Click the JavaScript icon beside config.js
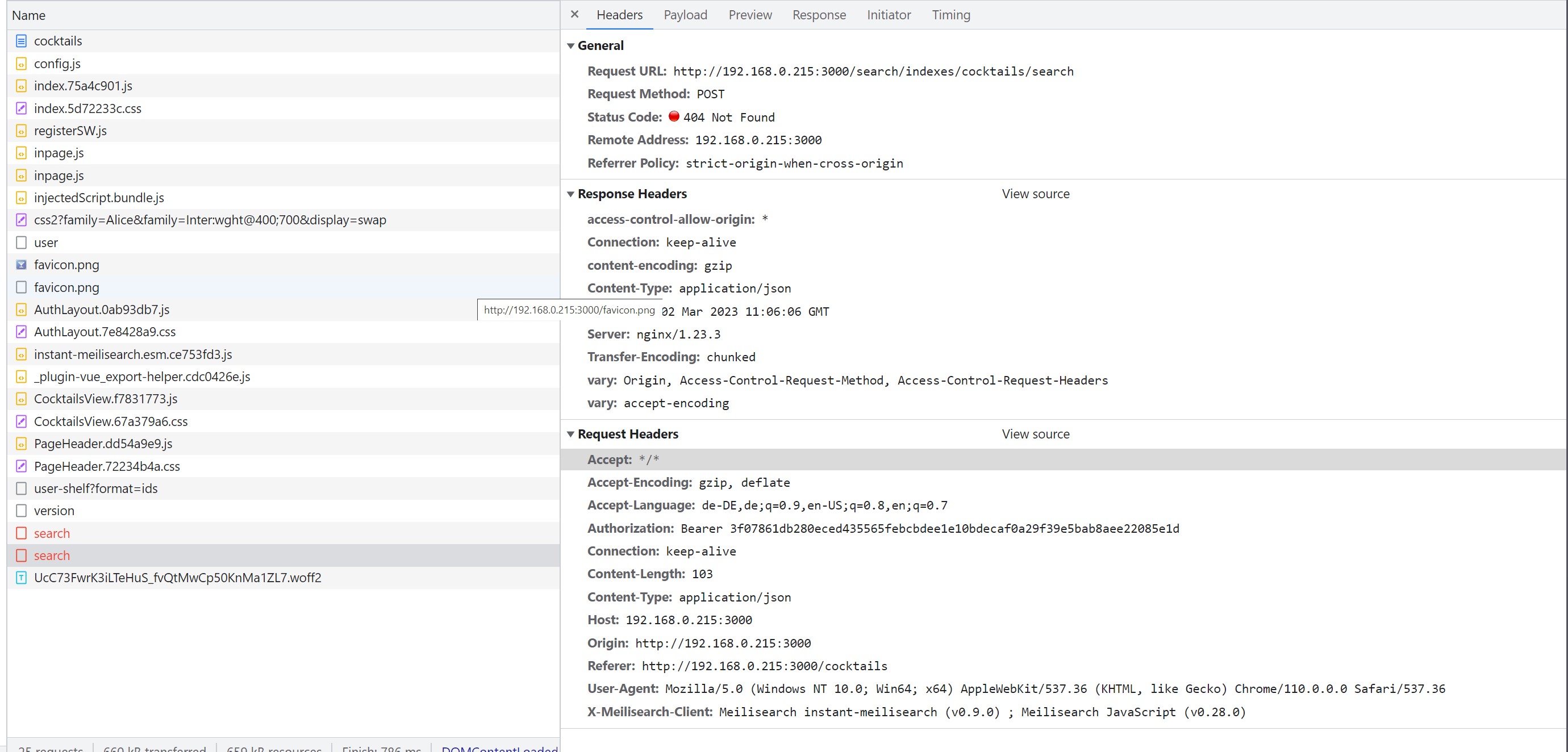Viewport: 1568px width, 752px height. (x=22, y=62)
